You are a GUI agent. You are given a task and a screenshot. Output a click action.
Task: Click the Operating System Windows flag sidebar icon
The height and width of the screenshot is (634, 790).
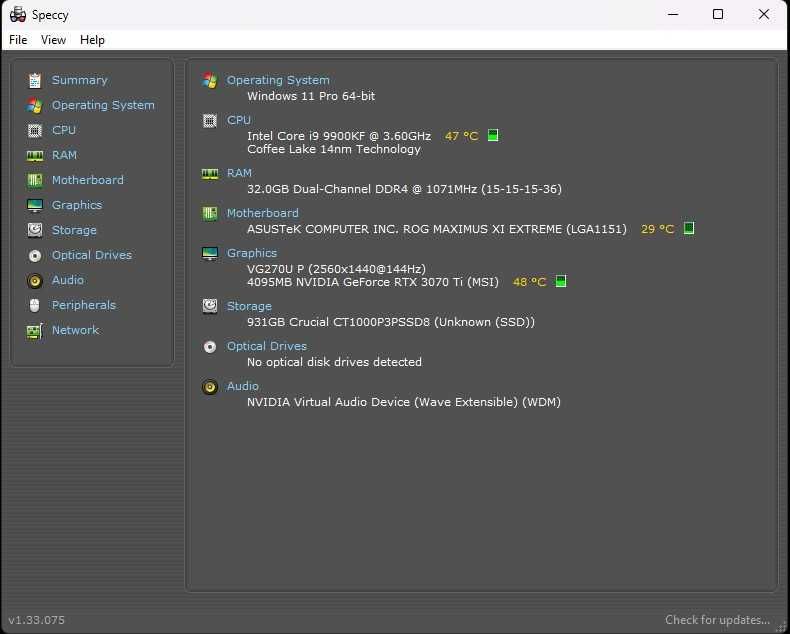coord(35,105)
